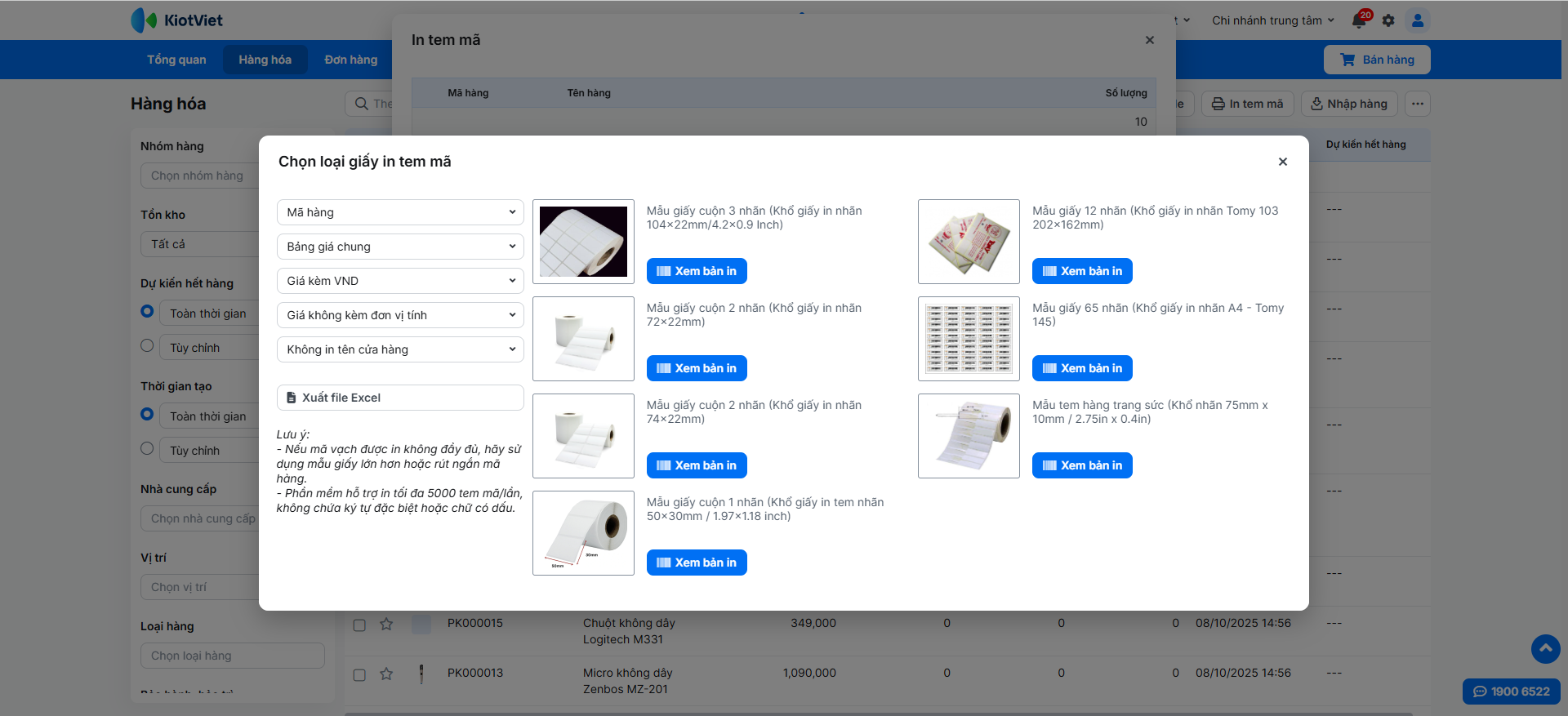Click Nhập hàng button
This screenshot has width=1568, height=716.
click(x=1349, y=104)
